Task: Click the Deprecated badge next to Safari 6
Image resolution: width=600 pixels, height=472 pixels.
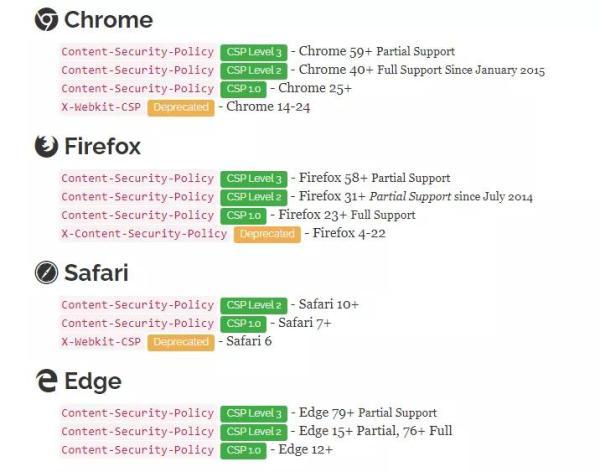Action: pyautogui.click(x=181, y=342)
